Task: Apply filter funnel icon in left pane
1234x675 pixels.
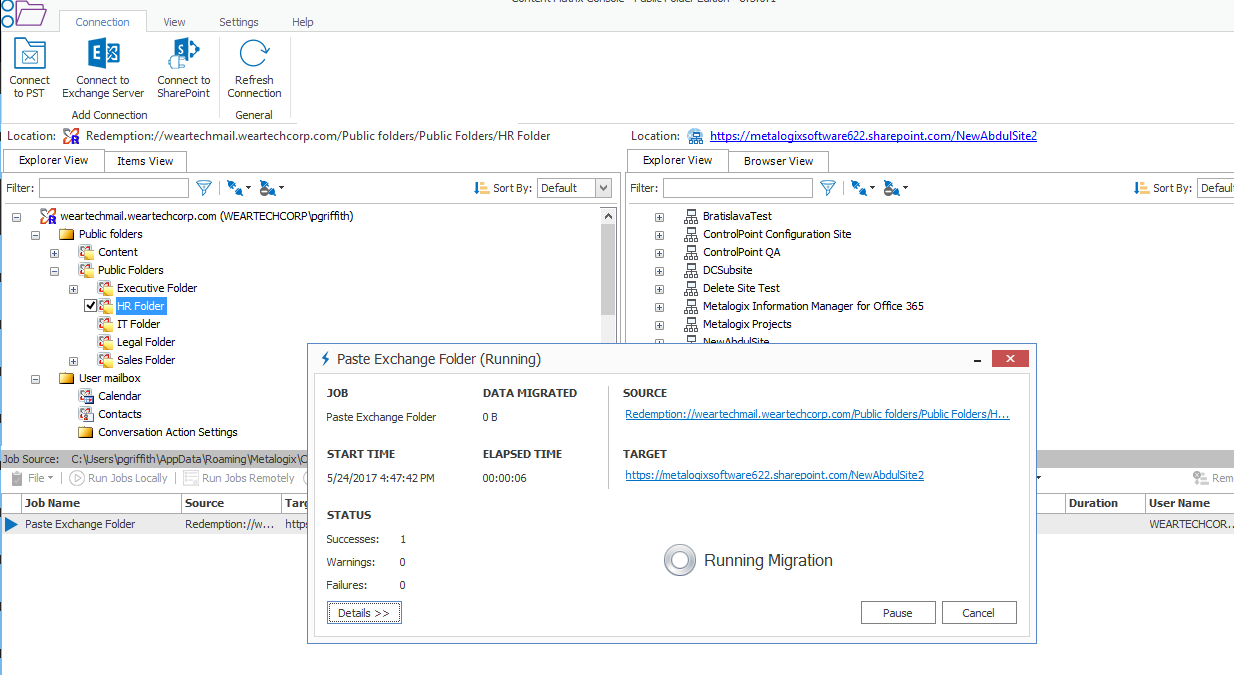Action: click(204, 187)
